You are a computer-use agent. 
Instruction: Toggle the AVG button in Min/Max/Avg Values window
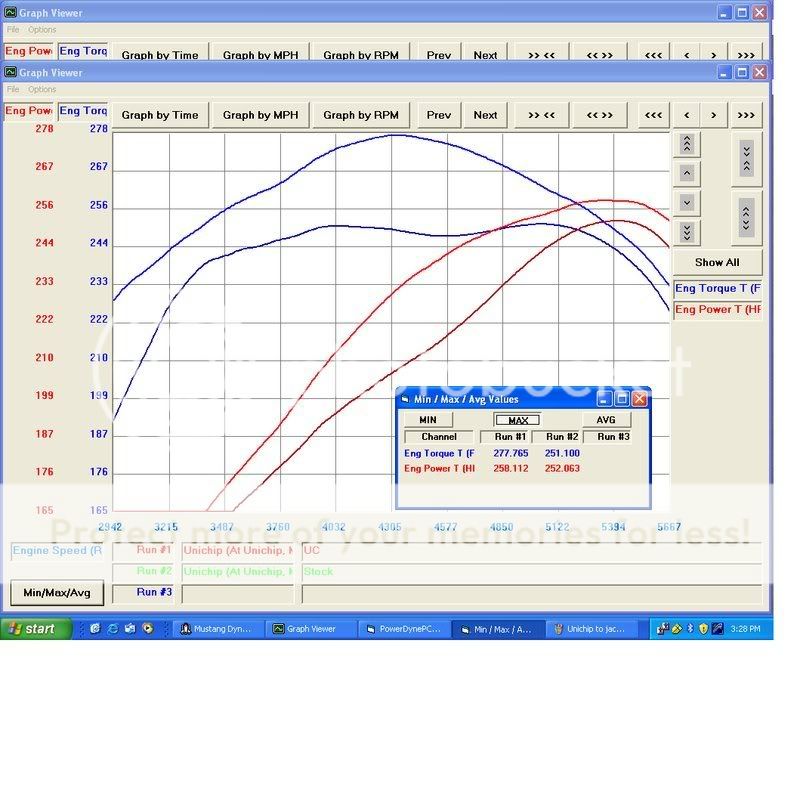coord(606,420)
